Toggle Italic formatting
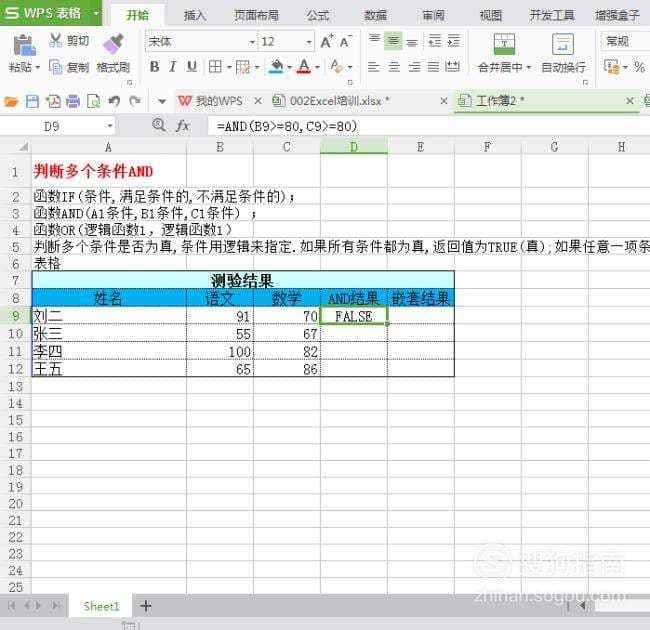Image resolution: width=650 pixels, height=630 pixels. (173, 67)
